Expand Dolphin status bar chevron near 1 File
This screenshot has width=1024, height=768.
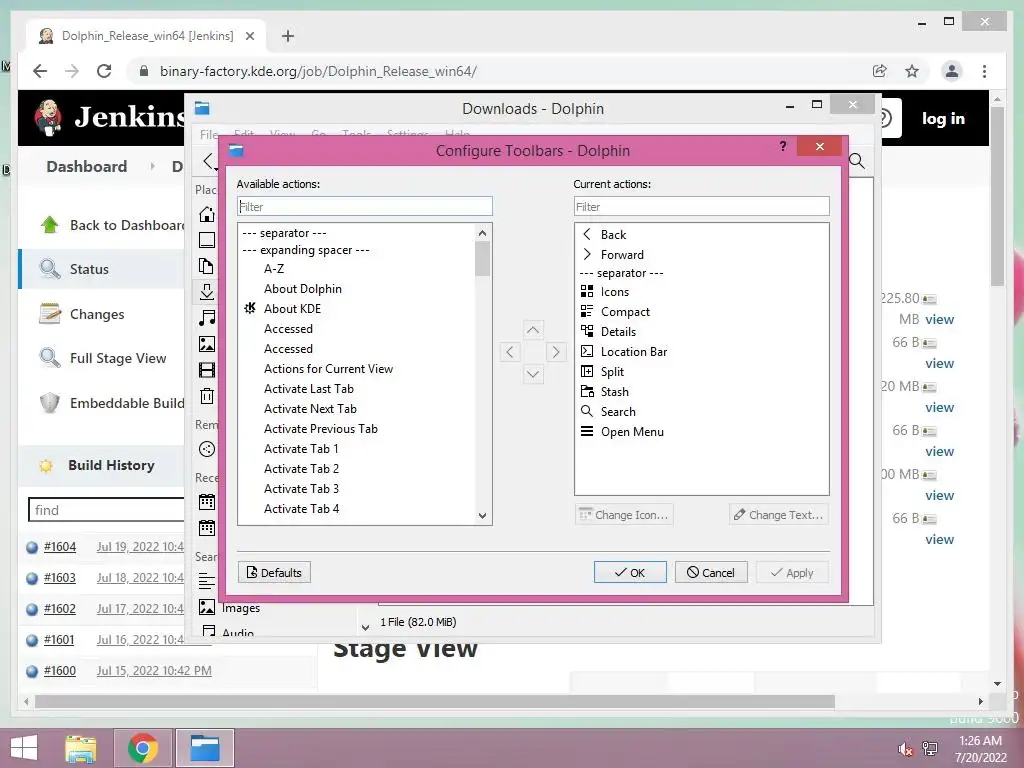coord(366,627)
